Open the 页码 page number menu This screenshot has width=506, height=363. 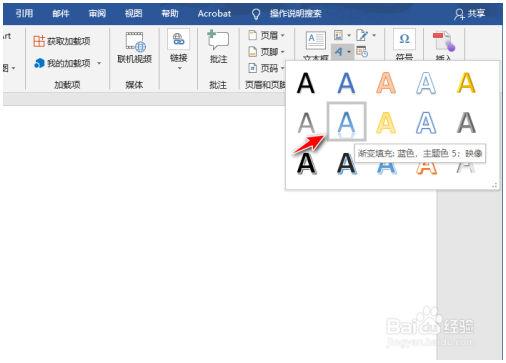click(267, 68)
